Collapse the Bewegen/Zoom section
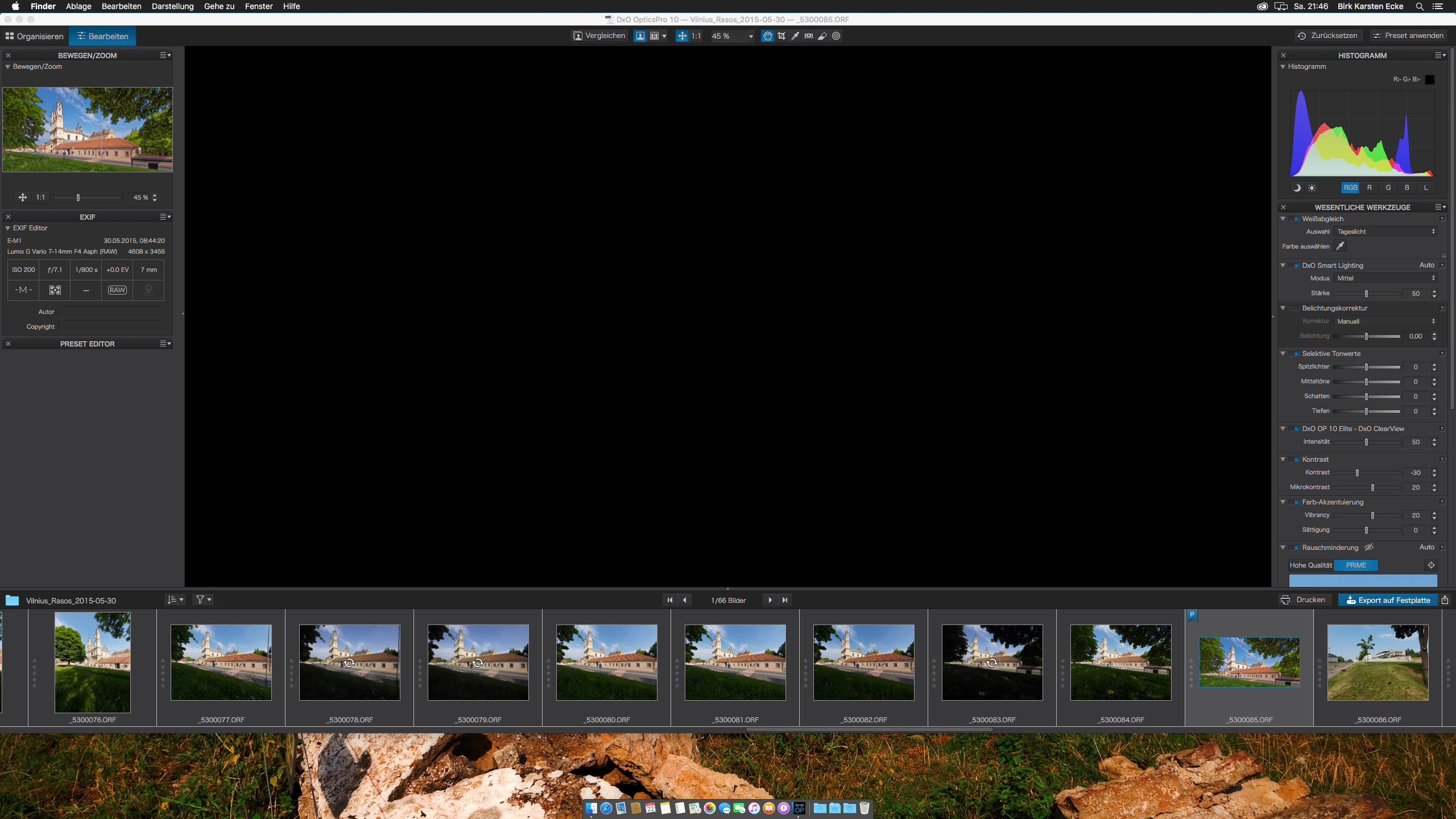 8,67
